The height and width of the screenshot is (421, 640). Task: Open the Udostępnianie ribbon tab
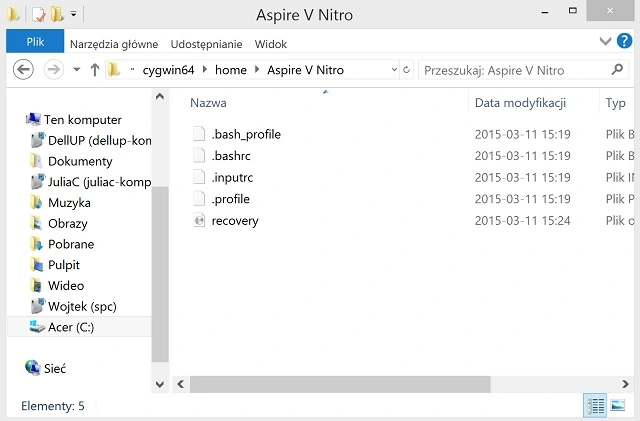click(x=206, y=44)
